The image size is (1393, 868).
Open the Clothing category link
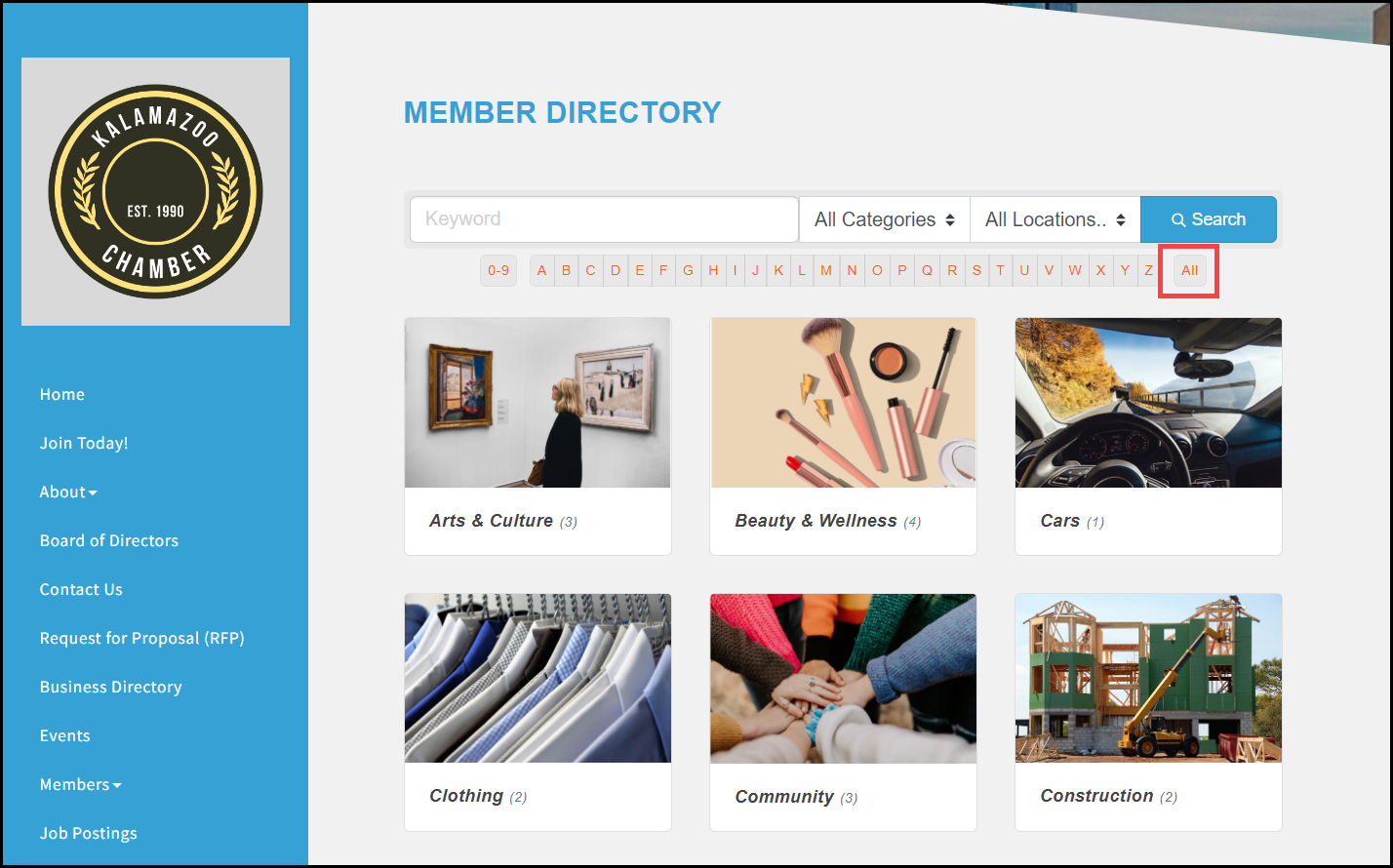point(466,796)
